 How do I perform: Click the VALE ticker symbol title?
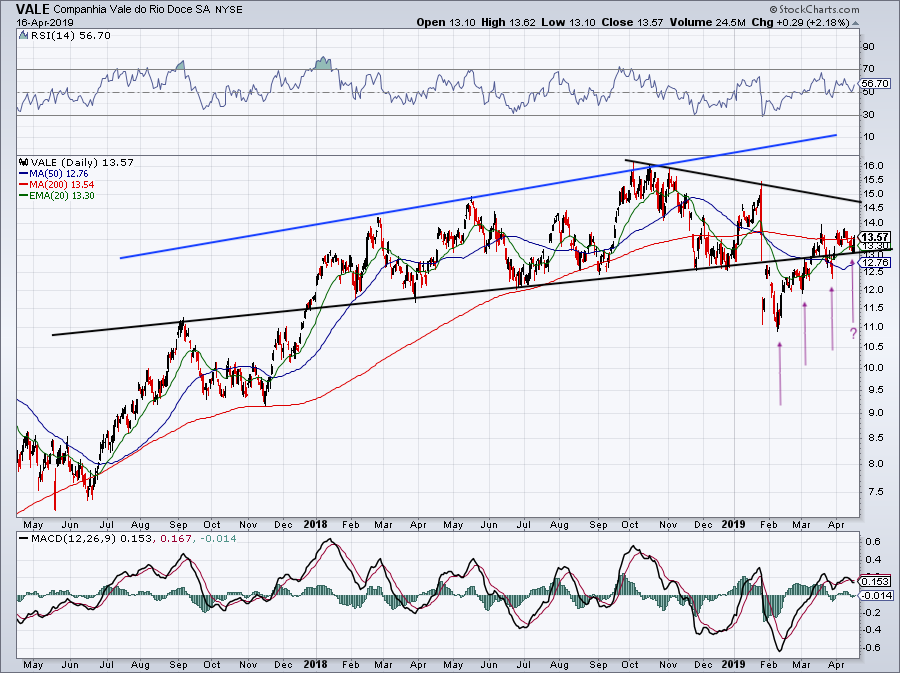[x=33, y=9]
